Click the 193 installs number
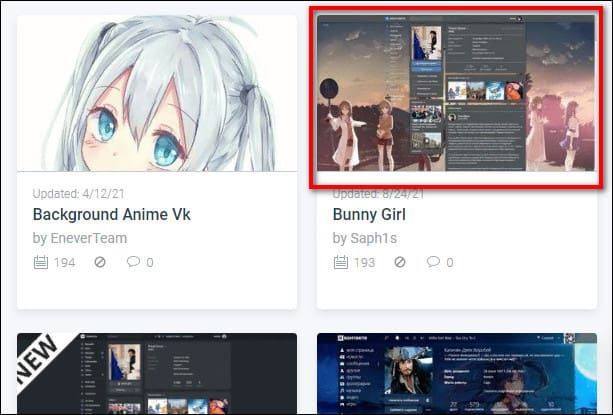 (364, 262)
